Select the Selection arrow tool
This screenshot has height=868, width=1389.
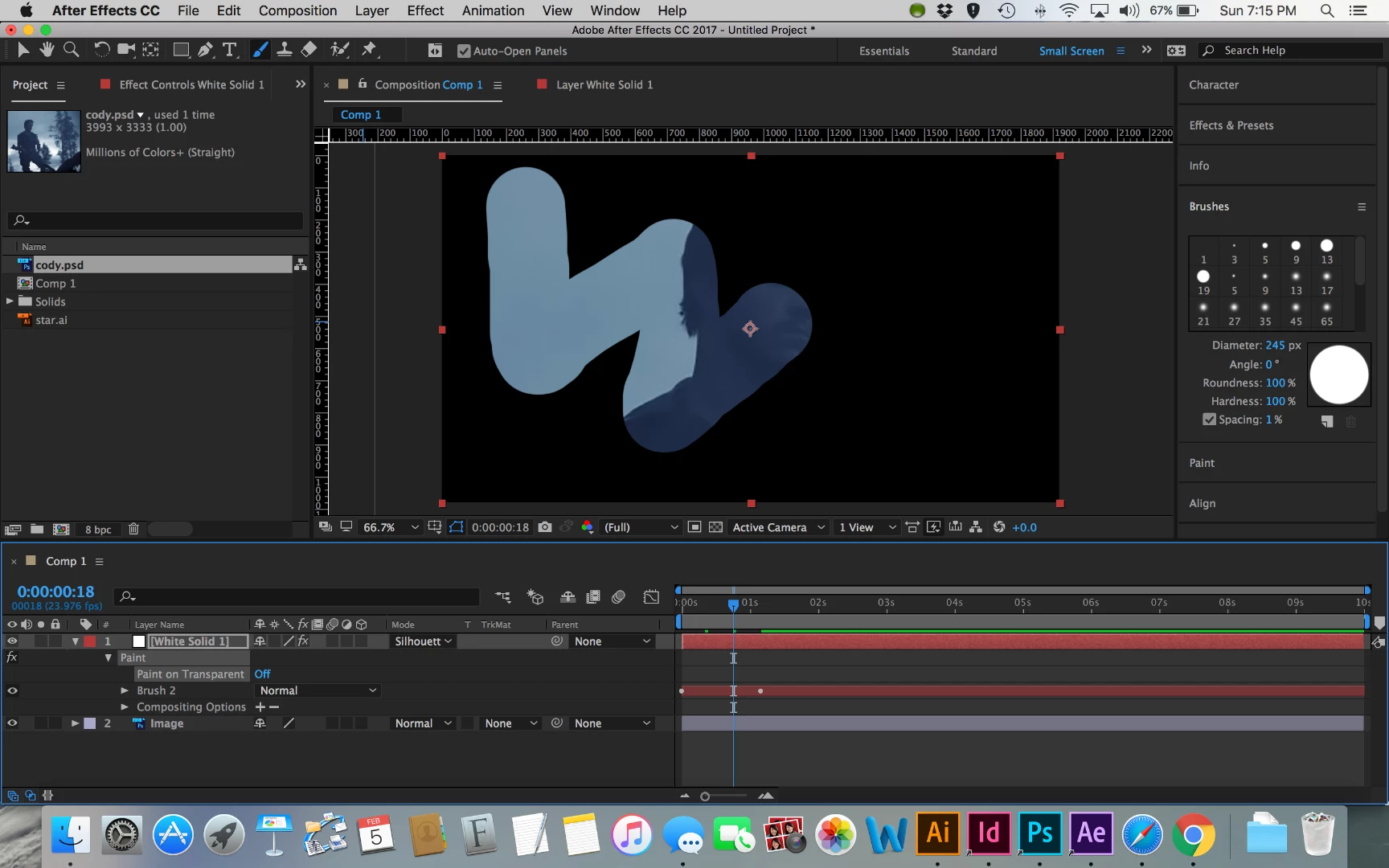point(23,50)
